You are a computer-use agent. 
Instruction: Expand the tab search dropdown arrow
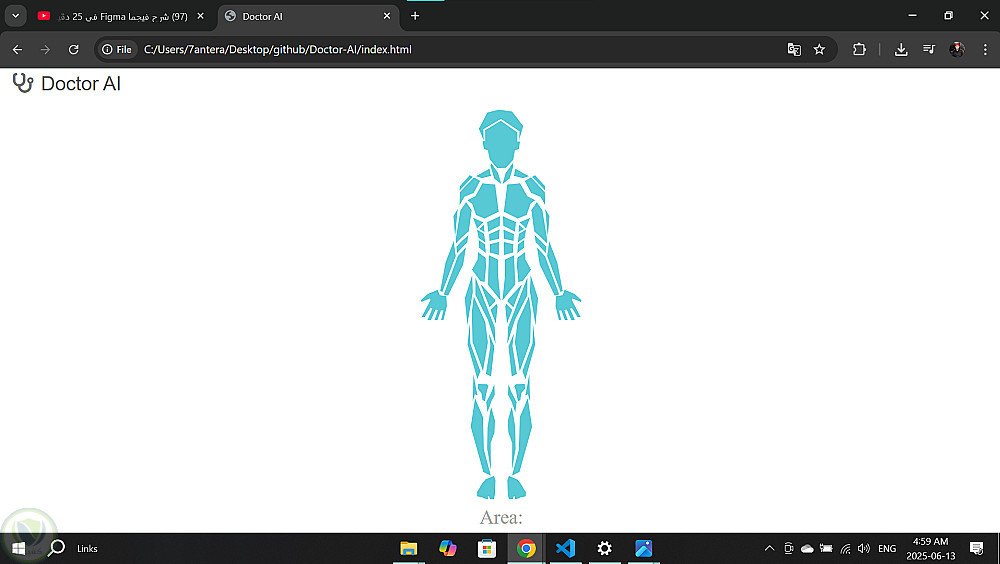[15, 16]
